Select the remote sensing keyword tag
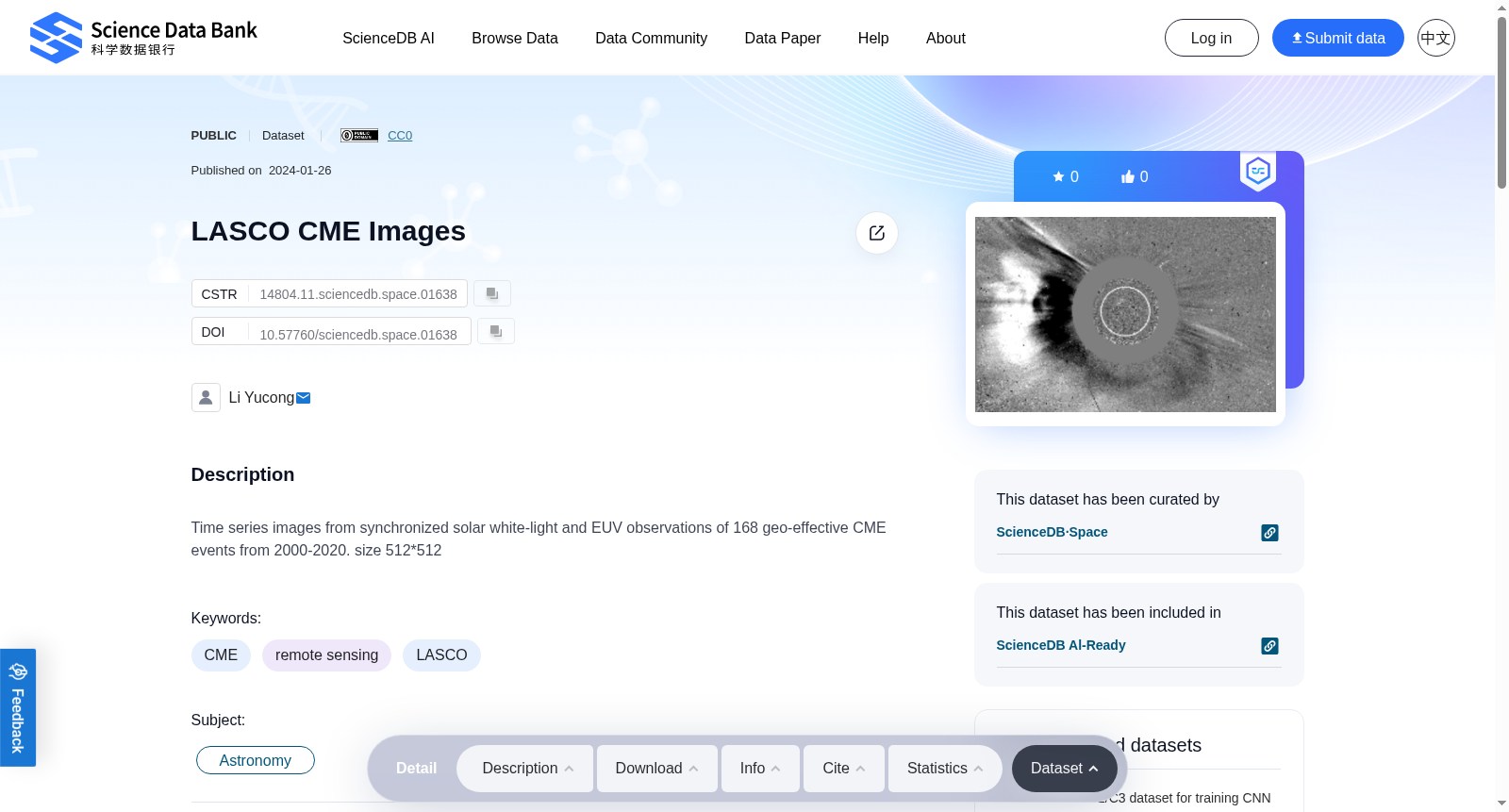Image resolution: width=1509 pixels, height=812 pixels. point(326,655)
